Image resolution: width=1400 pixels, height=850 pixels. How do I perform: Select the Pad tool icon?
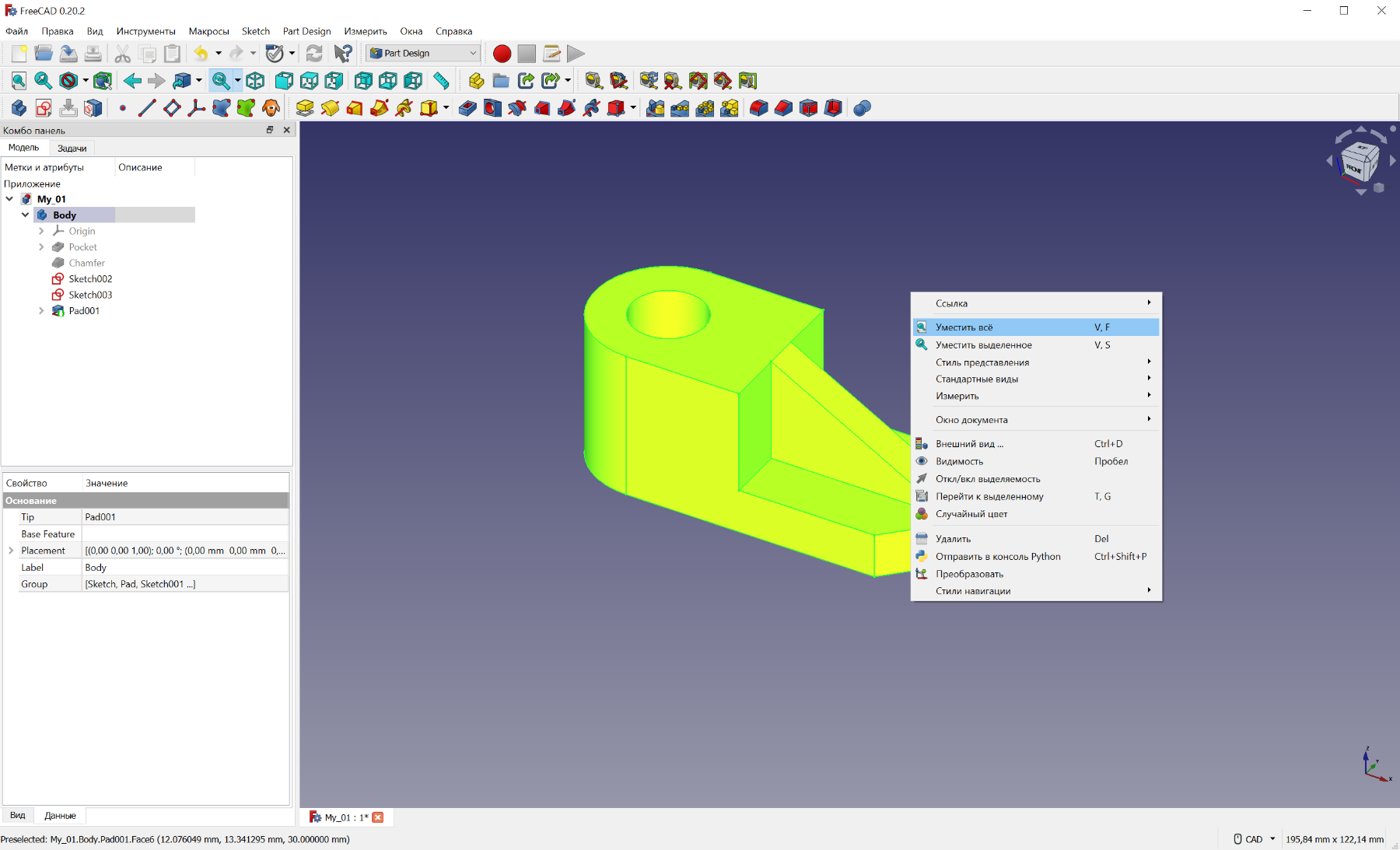click(x=305, y=108)
